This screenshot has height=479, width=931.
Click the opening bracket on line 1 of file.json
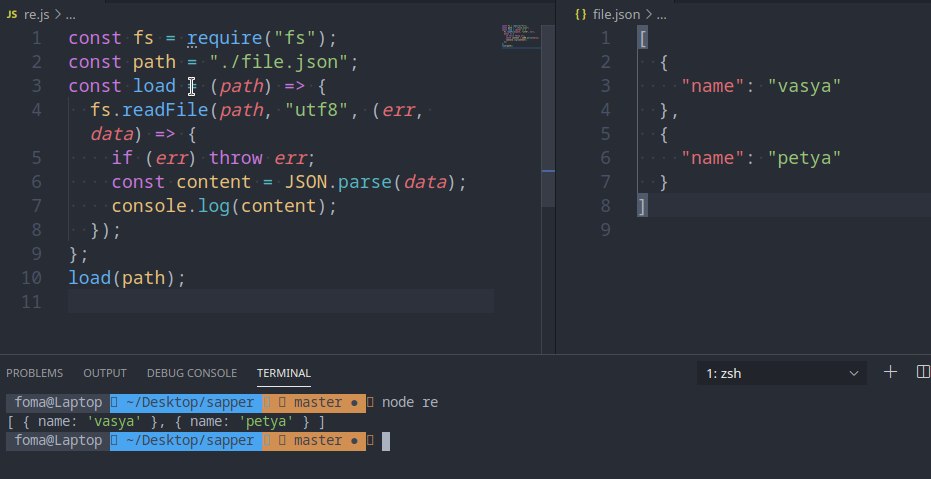642,39
